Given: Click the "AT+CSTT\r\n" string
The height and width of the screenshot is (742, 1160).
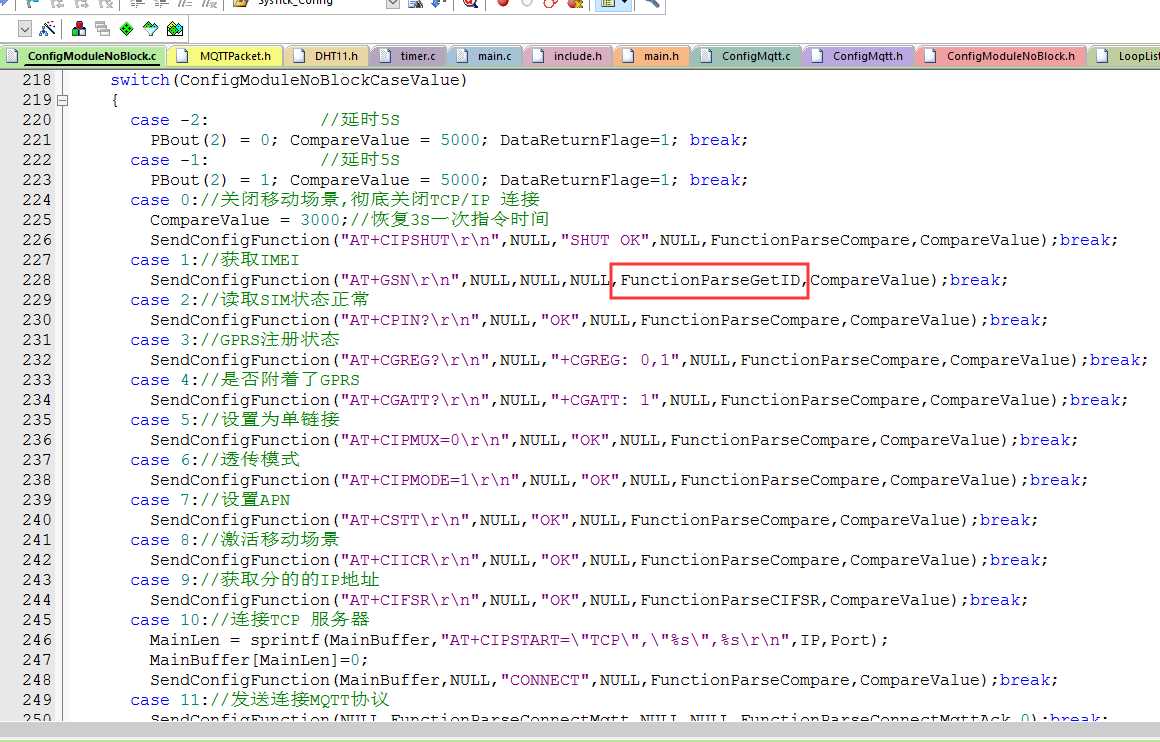Looking at the screenshot, I should pyautogui.click(x=404, y=519).
